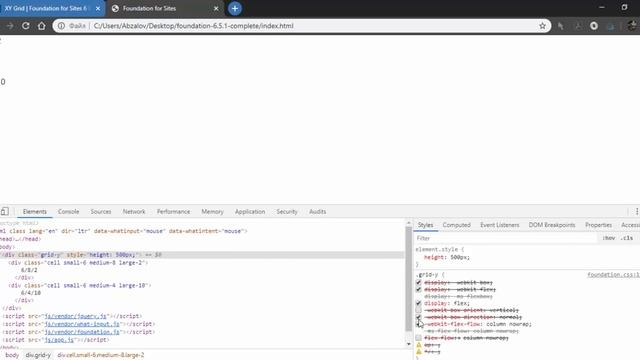Click the last warning icon in styles rule
The width and height of the screenshot is (640, 360).
(418, 351)
